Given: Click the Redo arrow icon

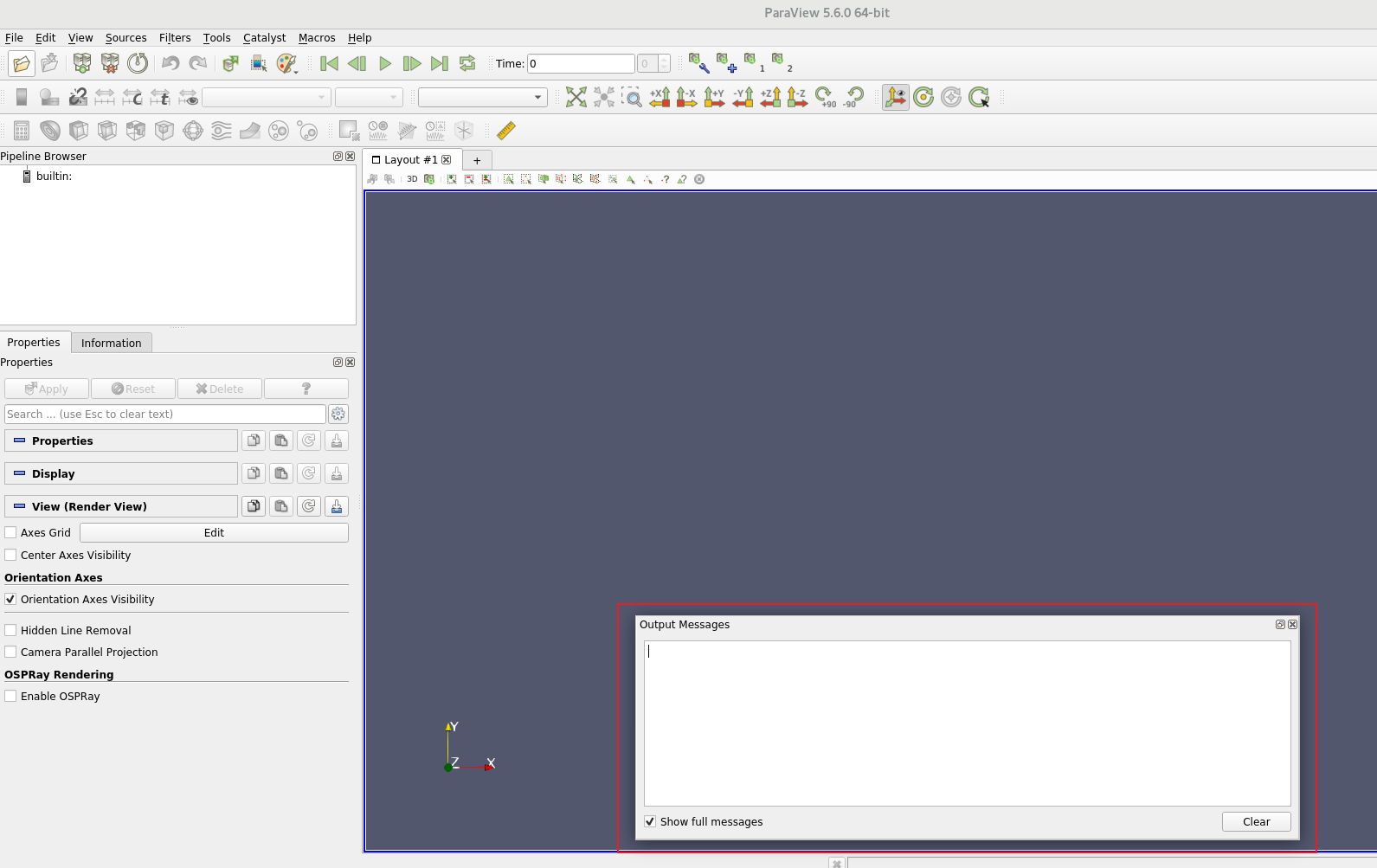Looking at the screenshot, I should coord(198,63).
